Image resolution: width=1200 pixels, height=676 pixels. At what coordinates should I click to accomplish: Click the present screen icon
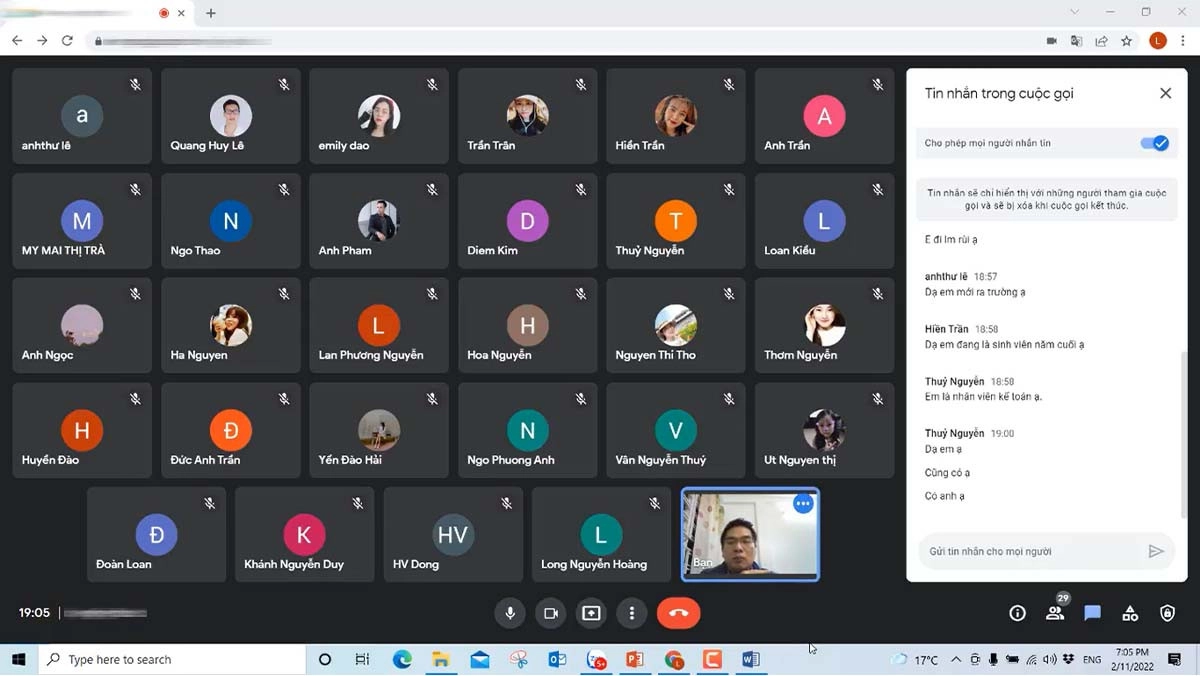[x=591, y=613]
